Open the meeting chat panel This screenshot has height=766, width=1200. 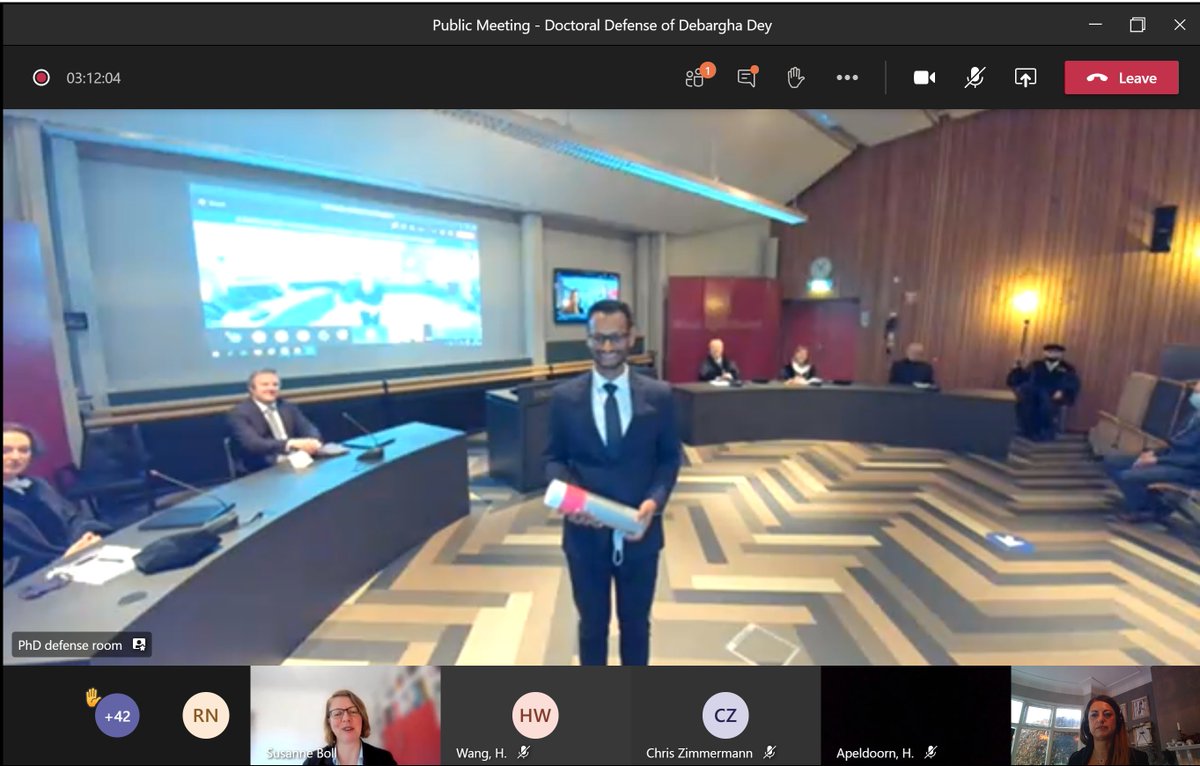click(x=745, y=77)
